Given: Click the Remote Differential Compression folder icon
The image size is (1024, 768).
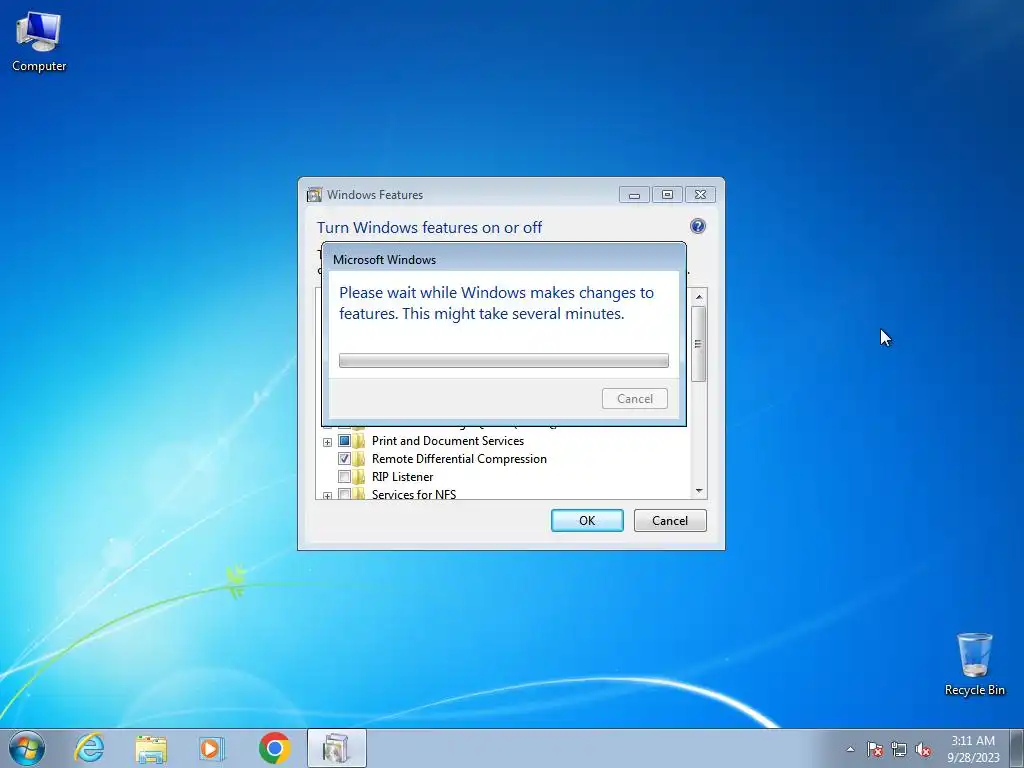Looking at the screenshot, I should click(359, 458).
